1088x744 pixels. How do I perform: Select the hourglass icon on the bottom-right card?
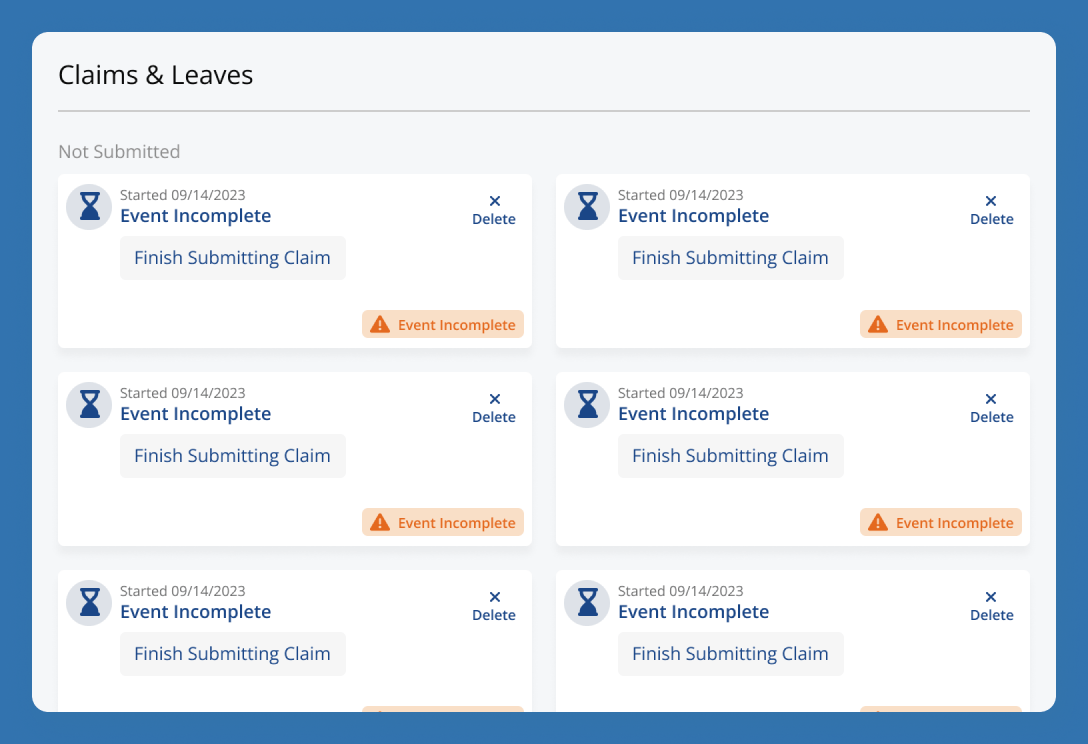586,603
